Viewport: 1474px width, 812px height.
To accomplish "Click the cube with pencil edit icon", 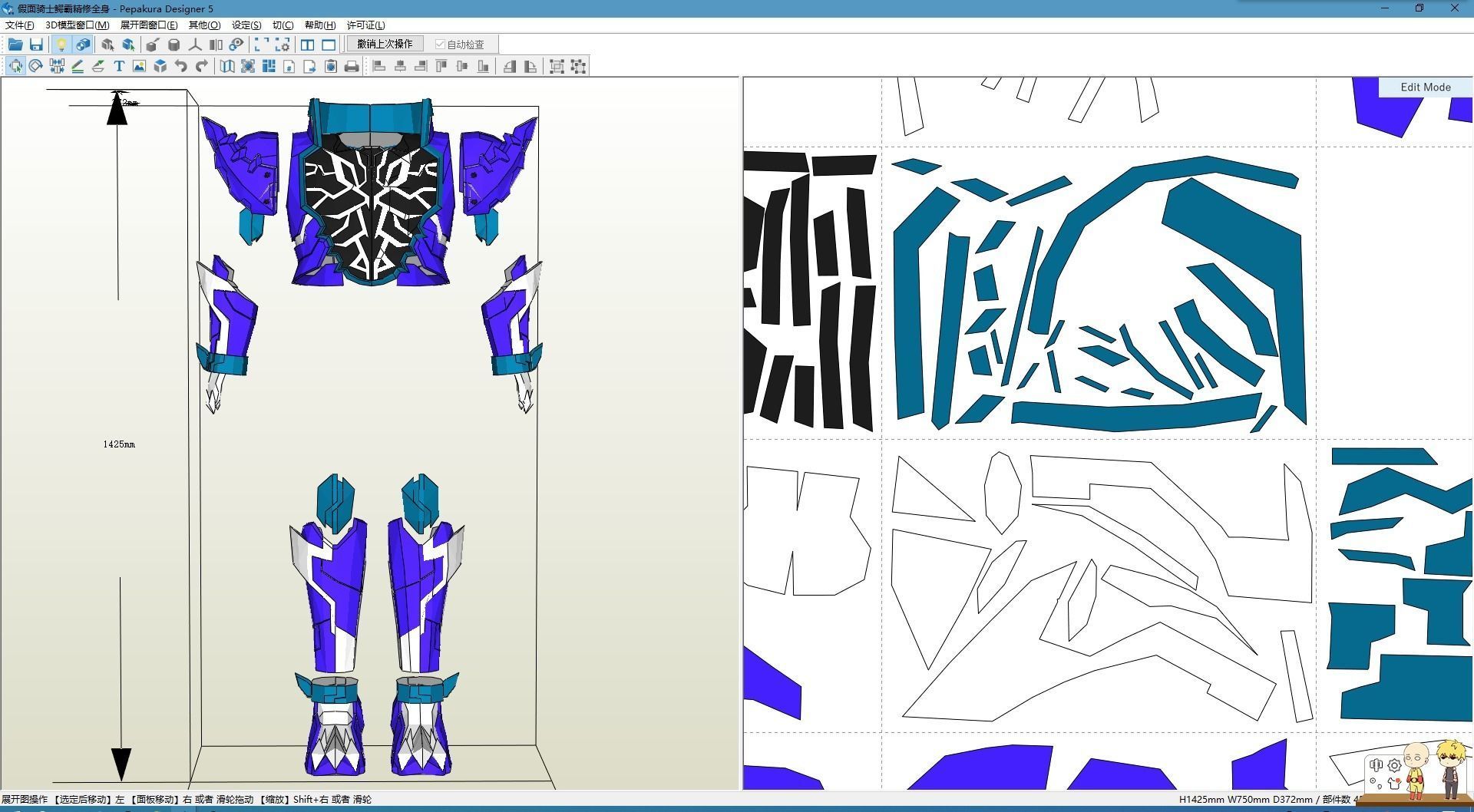I will coord(153,45).
